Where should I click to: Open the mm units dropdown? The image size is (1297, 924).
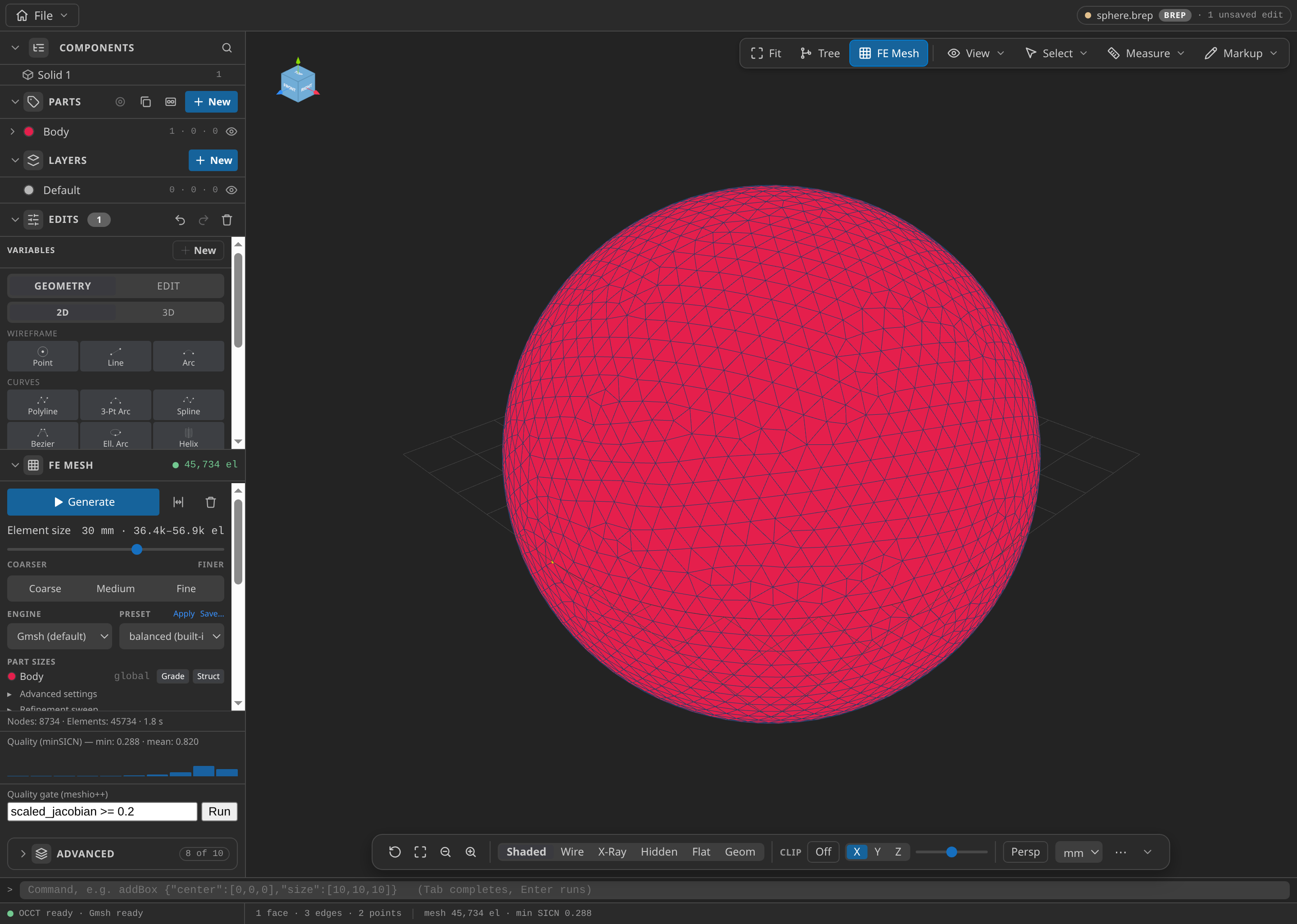tap(1079, 852)
